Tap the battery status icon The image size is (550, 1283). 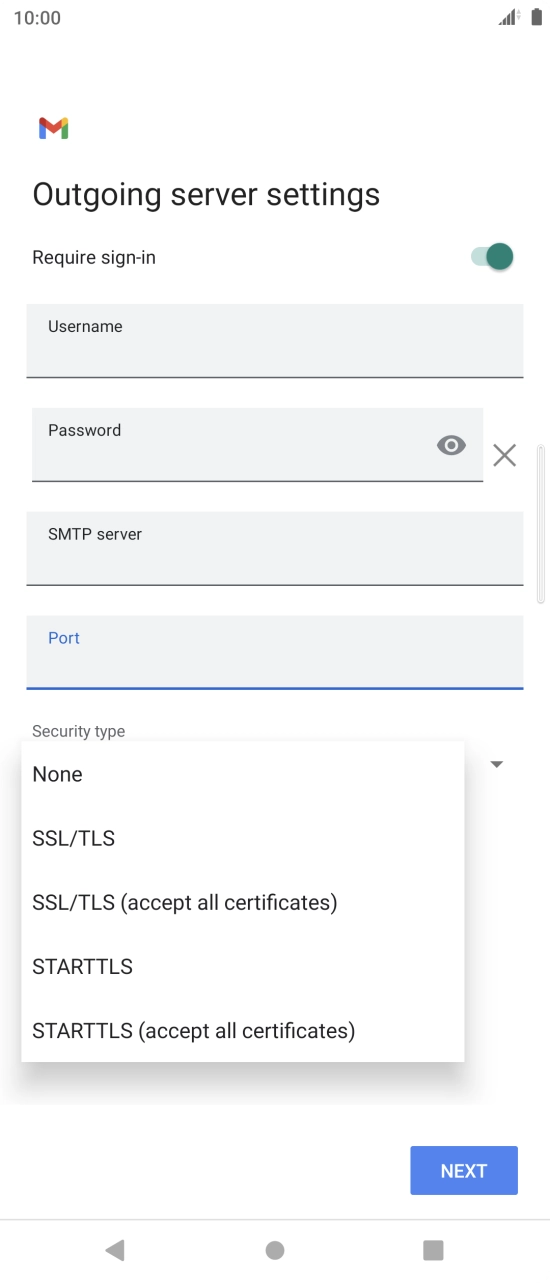[536, 18]
